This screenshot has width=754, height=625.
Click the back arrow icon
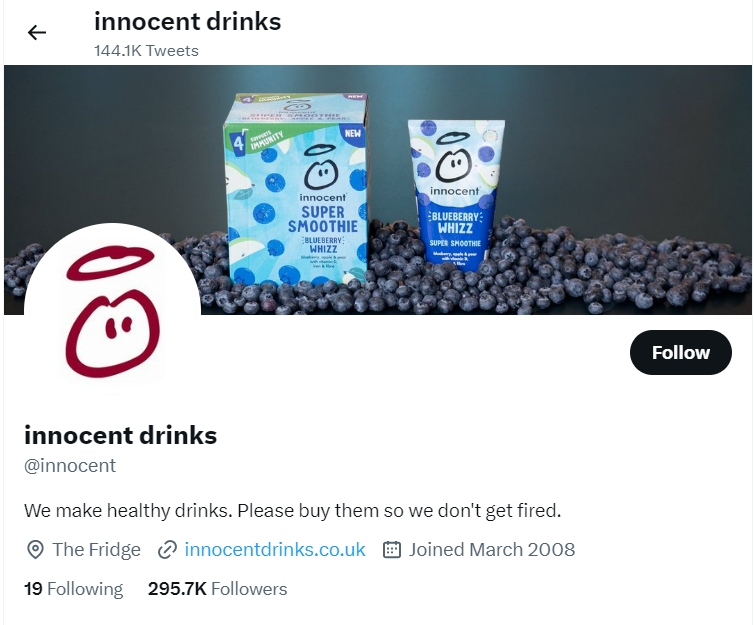tap(37, 32)
